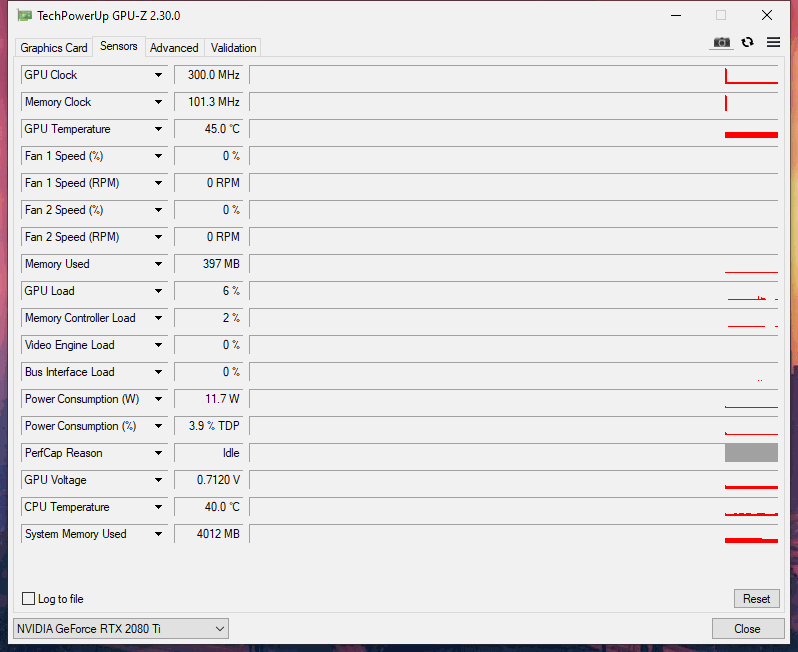This screenshot has height=652, width=798.
Task: Expand the GPU Temperature dropdown arrow
Action: [x=158, y=129]
